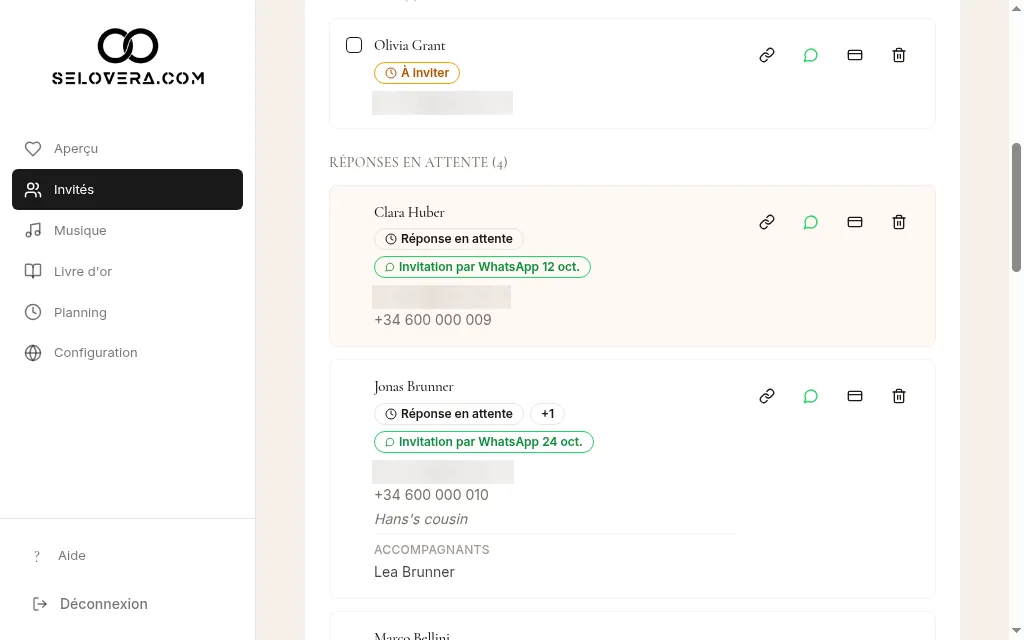Send a WhatsApp message to Olivia Grant

[810, 55]
